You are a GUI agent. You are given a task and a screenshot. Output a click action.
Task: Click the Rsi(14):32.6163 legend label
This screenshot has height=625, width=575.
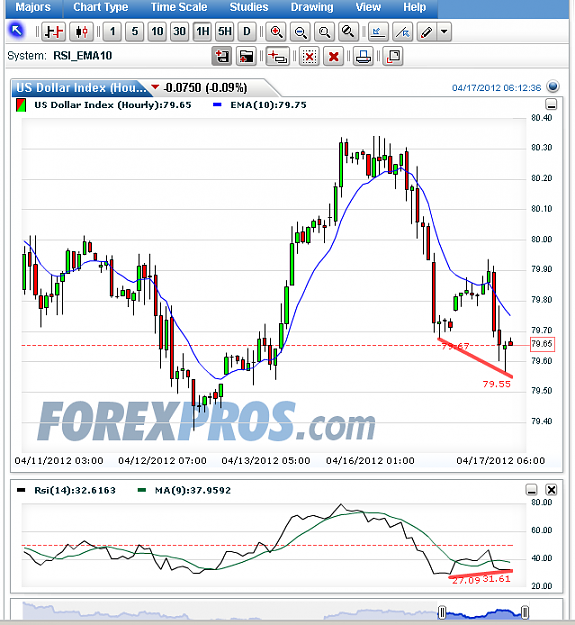pyautogui.click(x=75, y=490)
